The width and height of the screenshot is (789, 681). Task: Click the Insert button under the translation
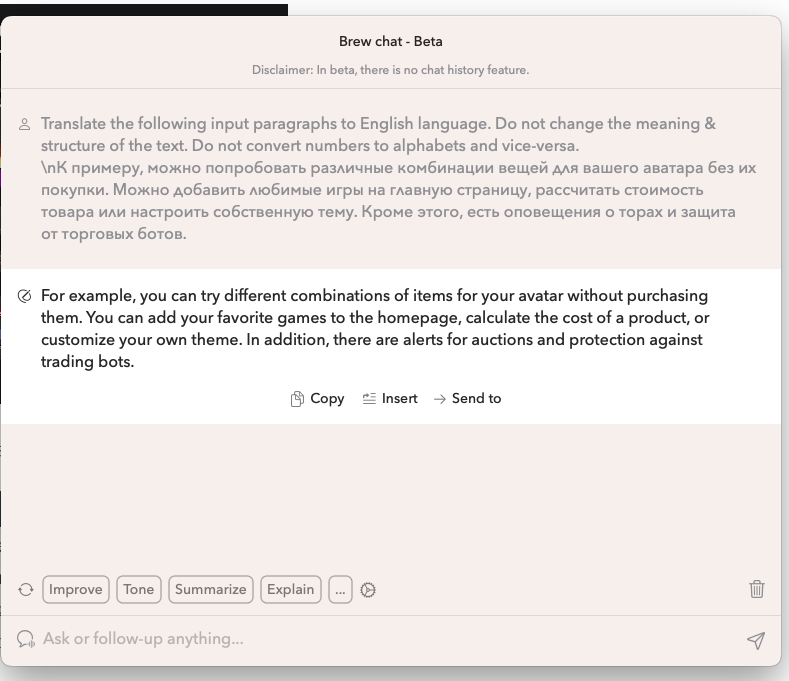point(390,399)
